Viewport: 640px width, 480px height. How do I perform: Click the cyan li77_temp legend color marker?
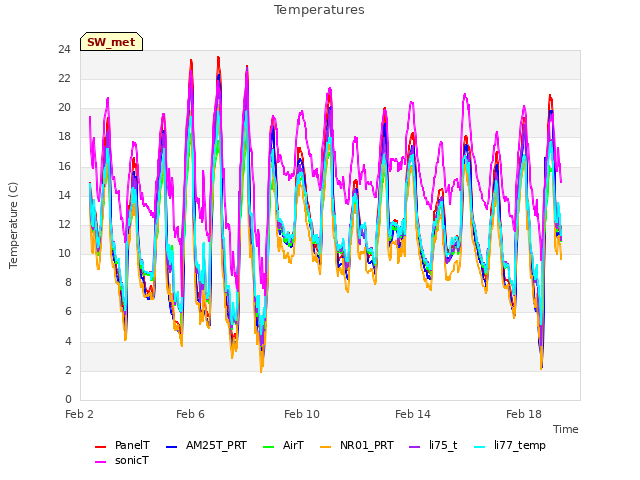pos(480,447)
